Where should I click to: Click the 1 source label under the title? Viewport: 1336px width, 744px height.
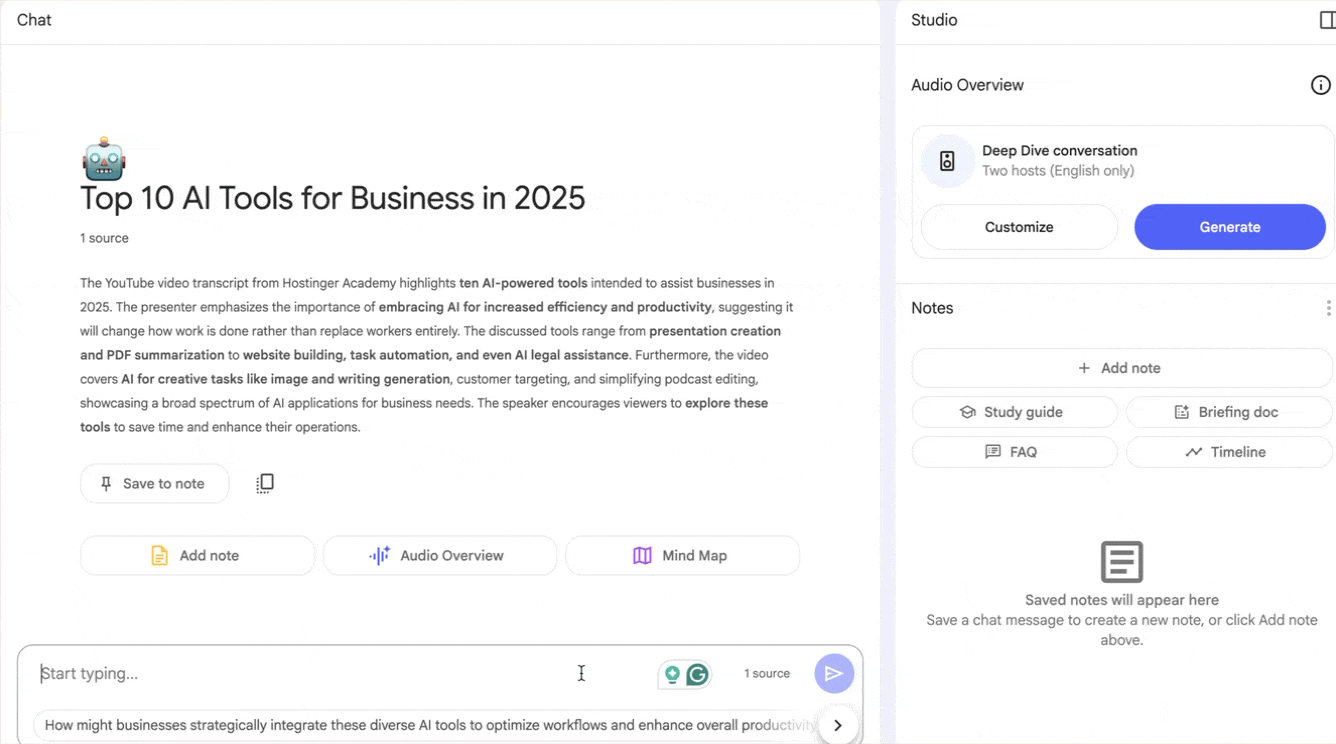[x=104, y=238]
